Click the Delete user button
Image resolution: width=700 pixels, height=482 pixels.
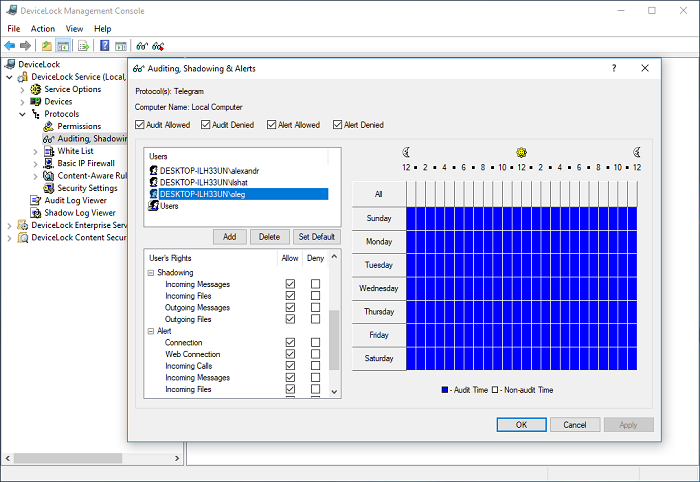tap(269, 237)
